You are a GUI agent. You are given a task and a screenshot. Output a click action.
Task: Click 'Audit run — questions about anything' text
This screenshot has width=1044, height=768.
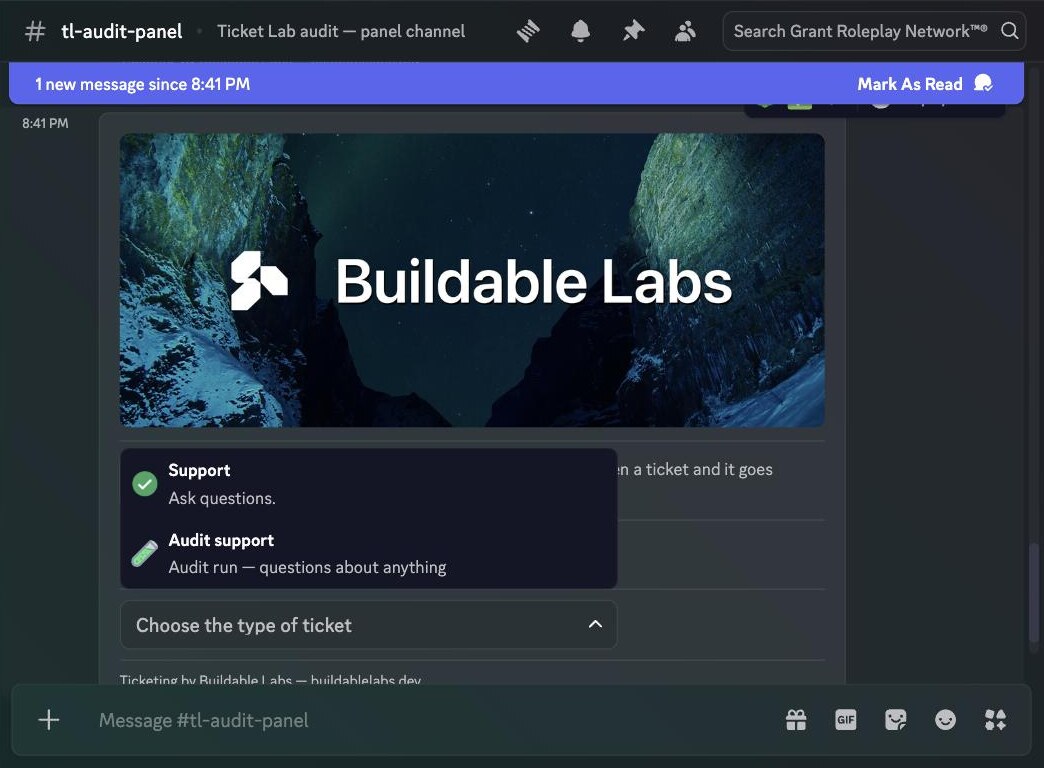point(308,568)
